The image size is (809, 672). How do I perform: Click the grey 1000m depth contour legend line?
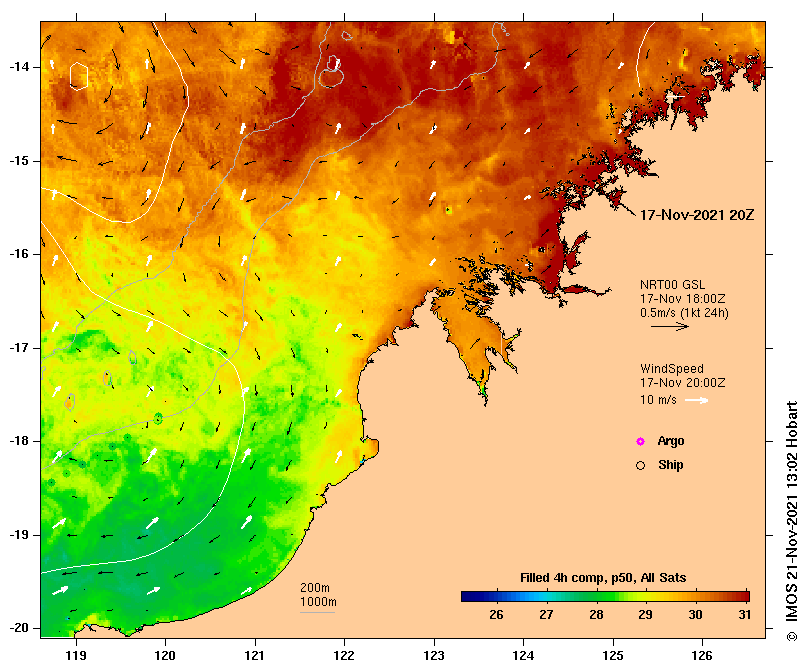tap(317, 613)
